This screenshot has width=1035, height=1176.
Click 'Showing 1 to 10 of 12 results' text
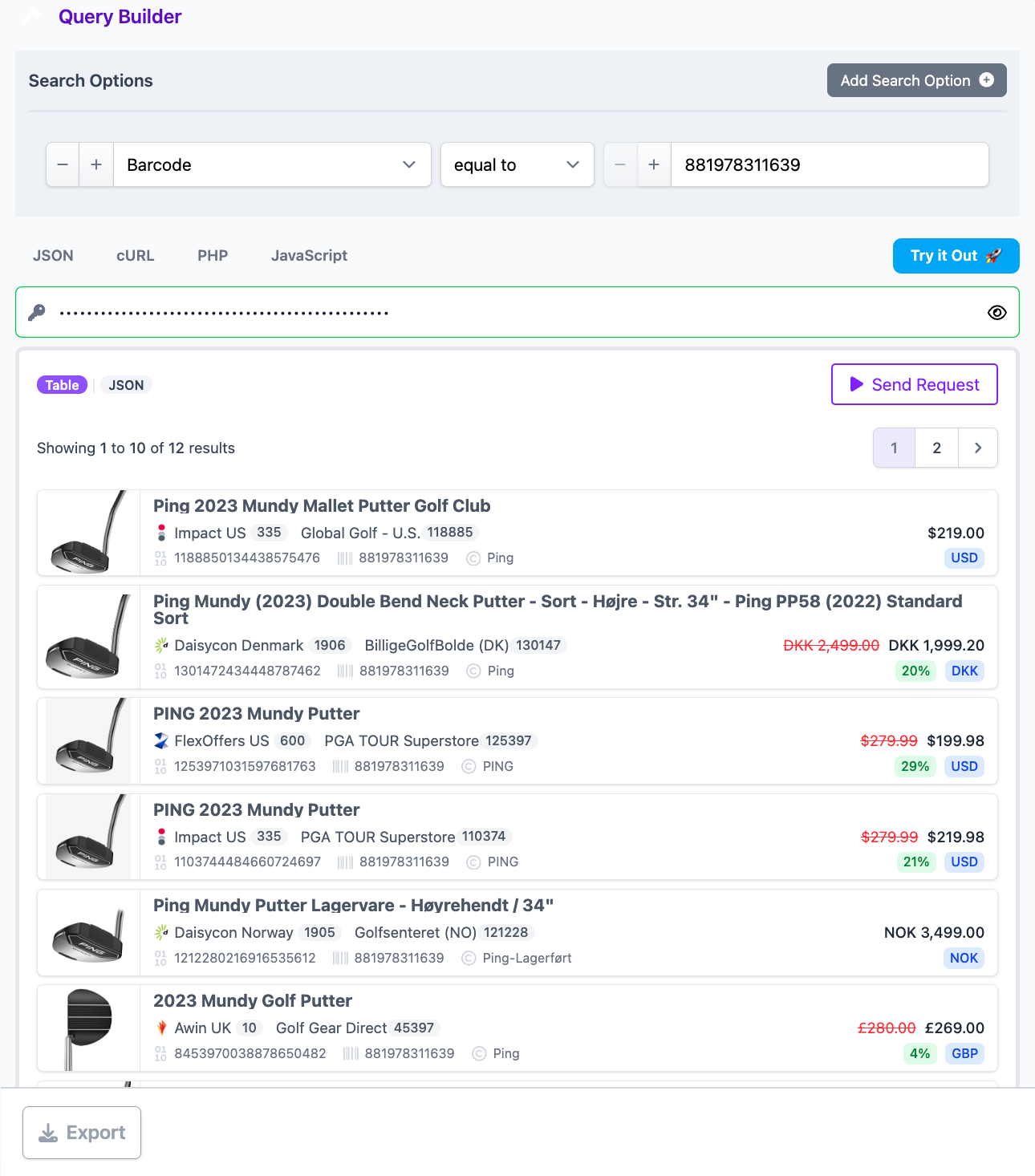tap(136, 448)
